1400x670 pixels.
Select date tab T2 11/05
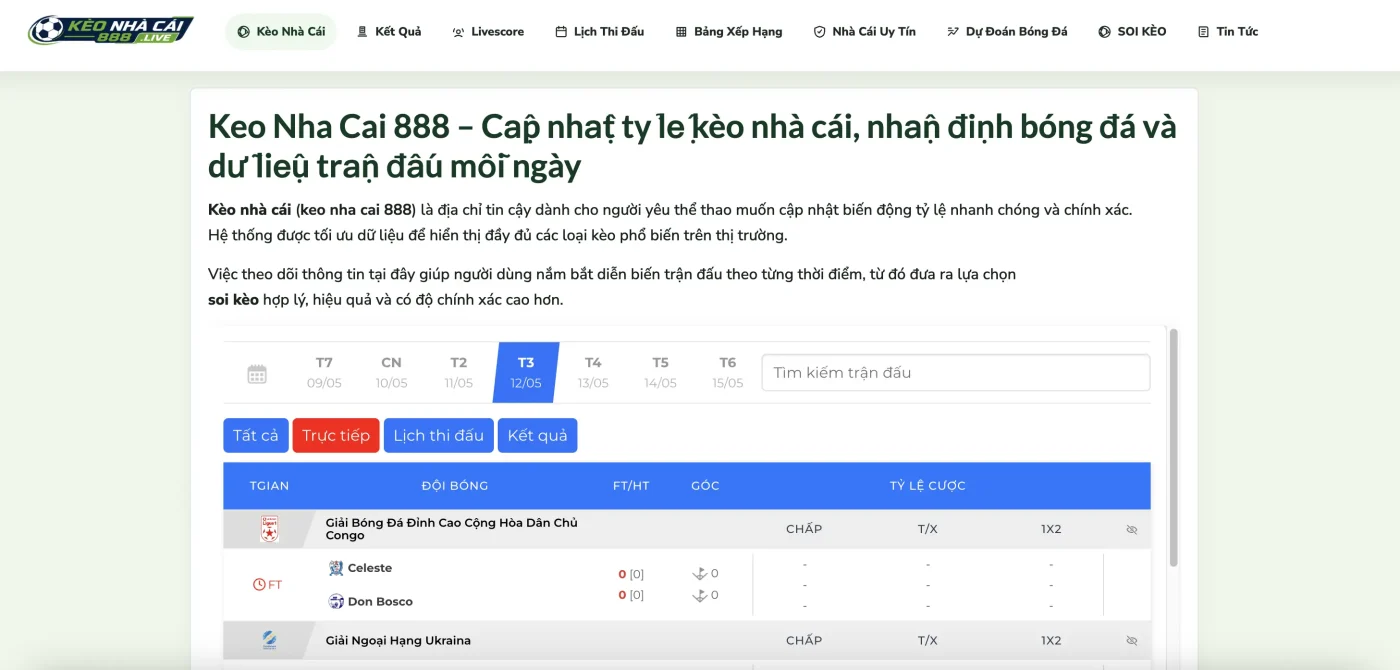pos(458,372)
